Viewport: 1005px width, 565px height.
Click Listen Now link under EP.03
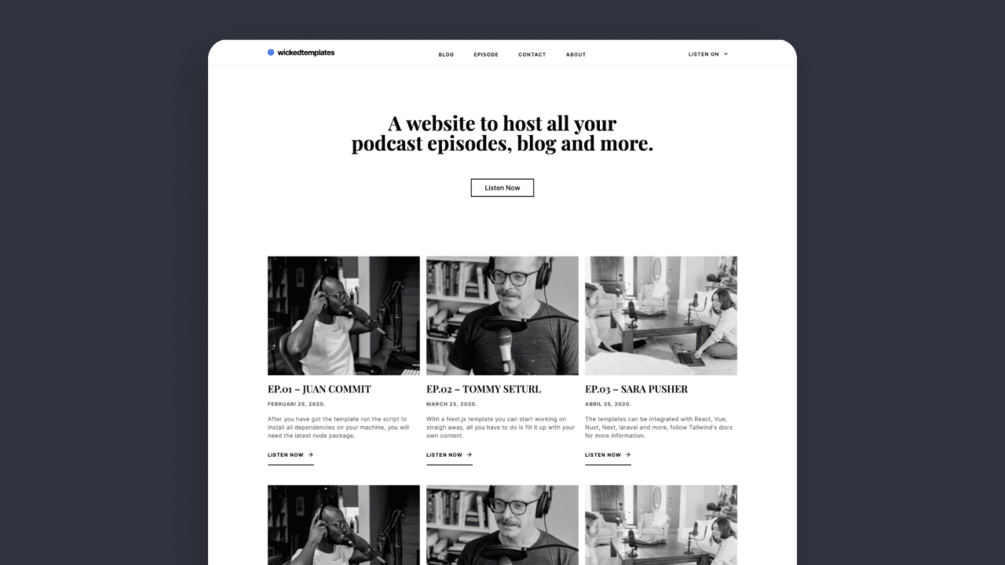(602, 455)
